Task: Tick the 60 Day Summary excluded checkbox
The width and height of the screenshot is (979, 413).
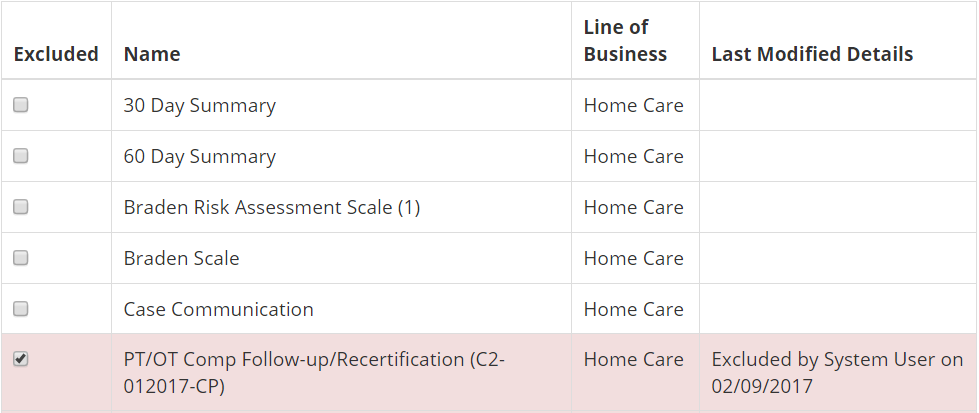Action: coord(21,156)
